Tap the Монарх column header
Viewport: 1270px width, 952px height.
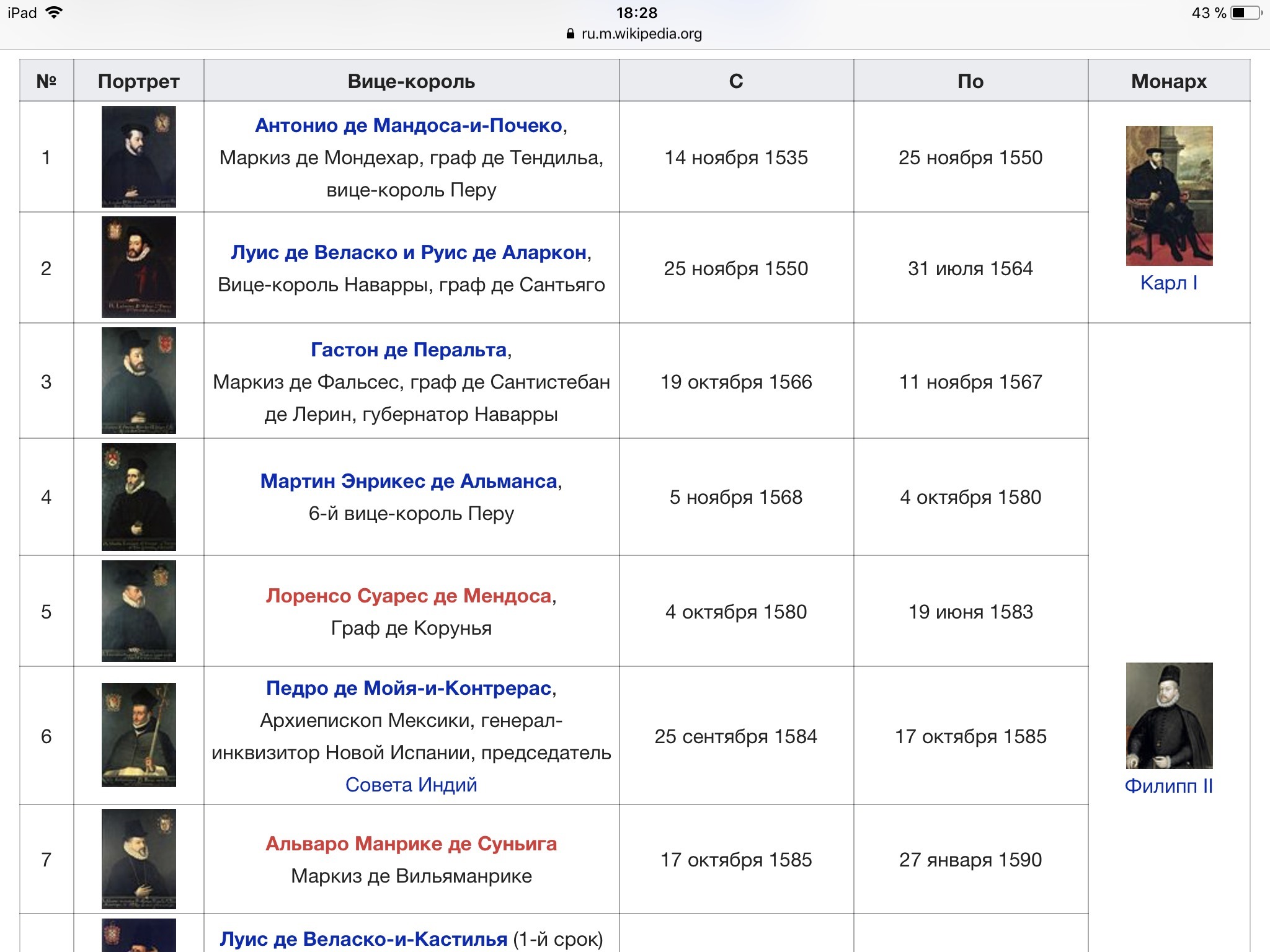[1169, 81]
